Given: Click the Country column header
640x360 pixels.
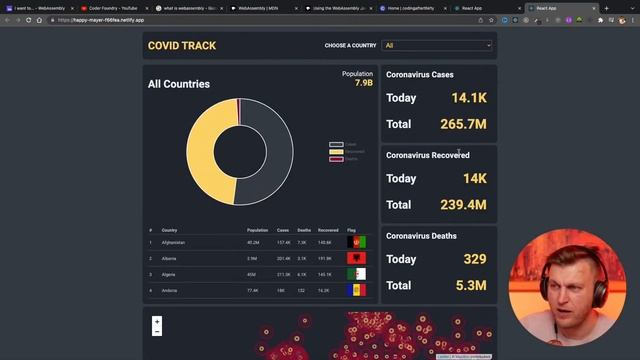Looking at the screenshot, I should (169, 230).
